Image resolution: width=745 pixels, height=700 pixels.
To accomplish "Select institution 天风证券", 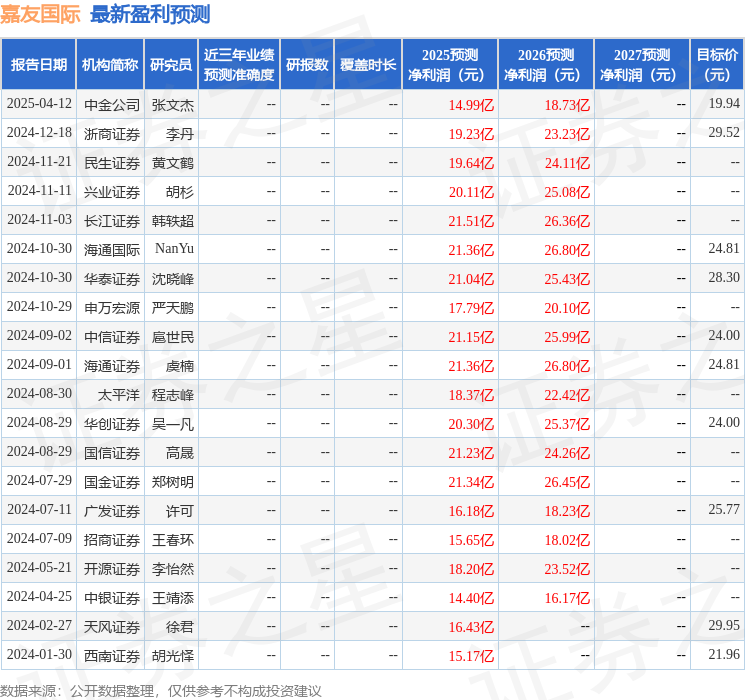I will pyautogui.click(x=112, y=627).
